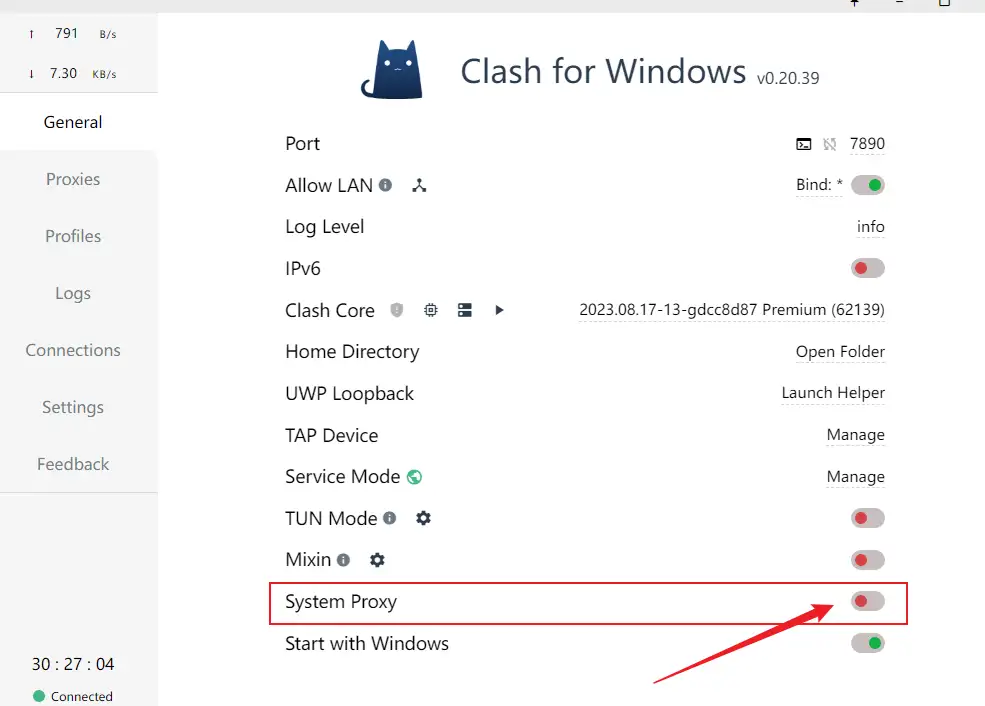Turn off the Allow LAN switch

coord(867,185)
